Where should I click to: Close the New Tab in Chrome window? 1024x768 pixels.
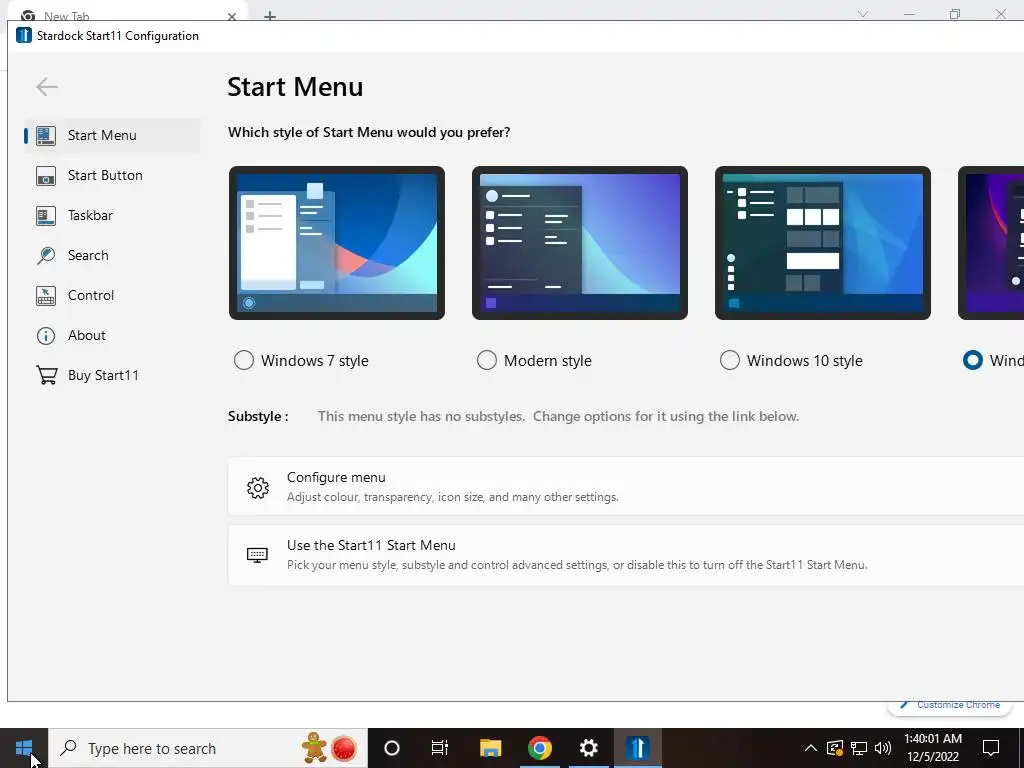pyautogui.click(x=232, y=16)
